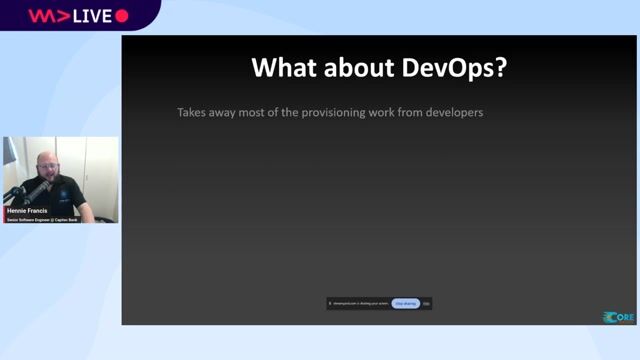Viewport: 640px width, 360px height.
Task: Click Hide in the screen-sharing bar
Action: (x=426, y=304)
